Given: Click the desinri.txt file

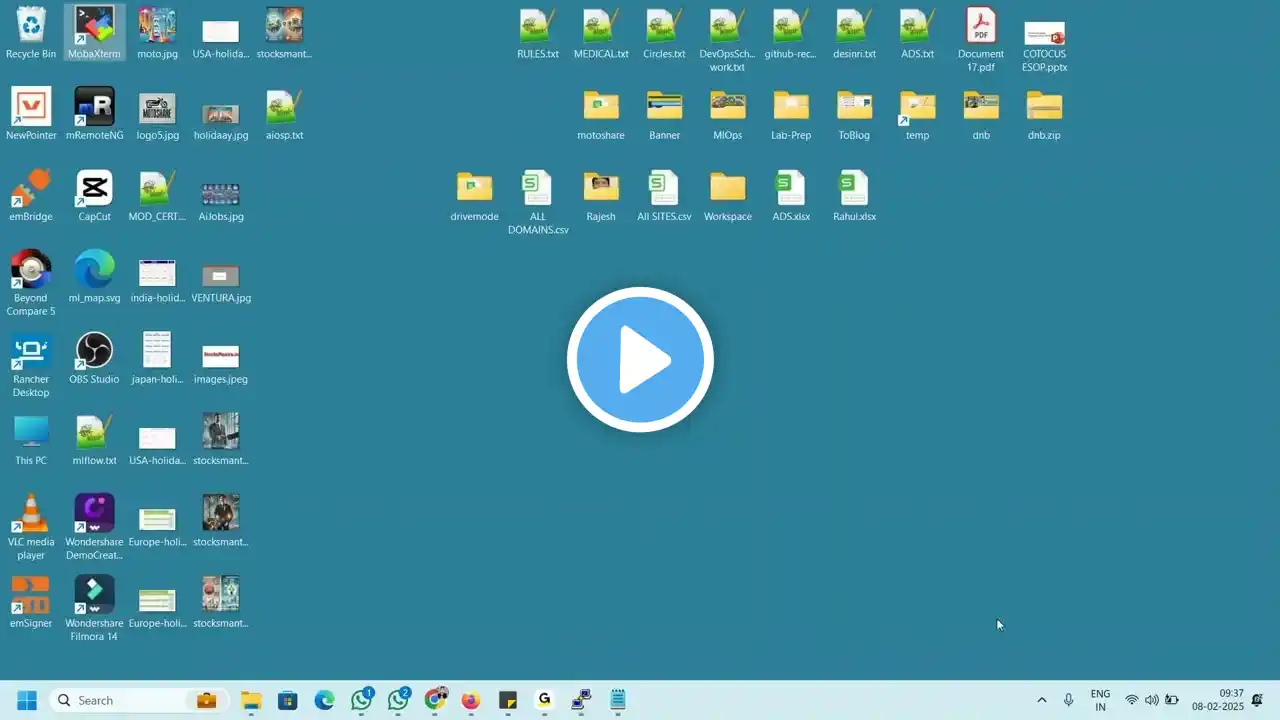Looking at the screenshot, I should tap(854, 33).
